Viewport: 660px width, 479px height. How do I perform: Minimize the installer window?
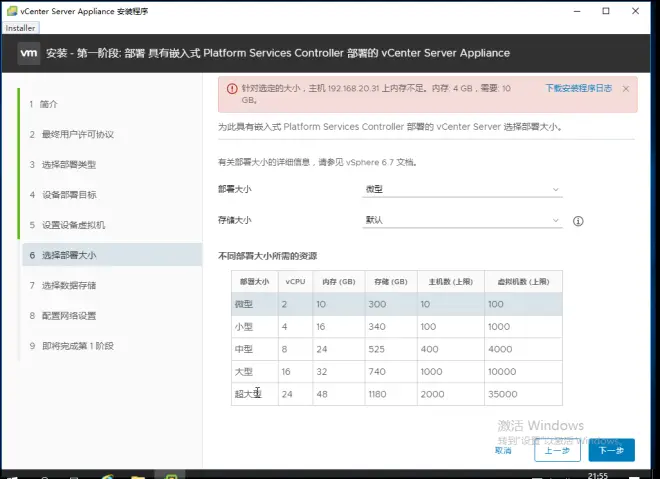click(577, 11)
